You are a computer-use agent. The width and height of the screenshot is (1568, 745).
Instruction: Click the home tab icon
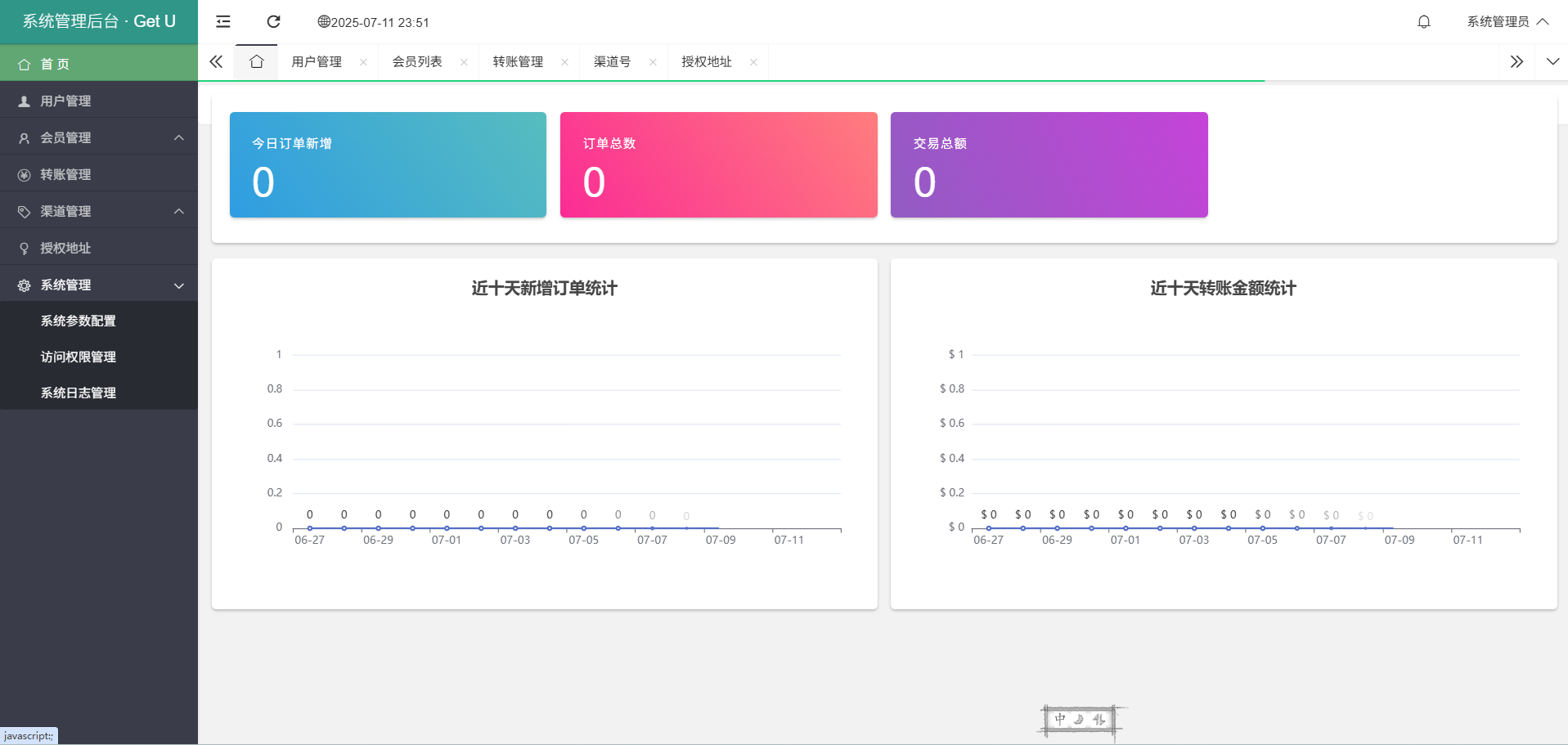coord(257,62)
